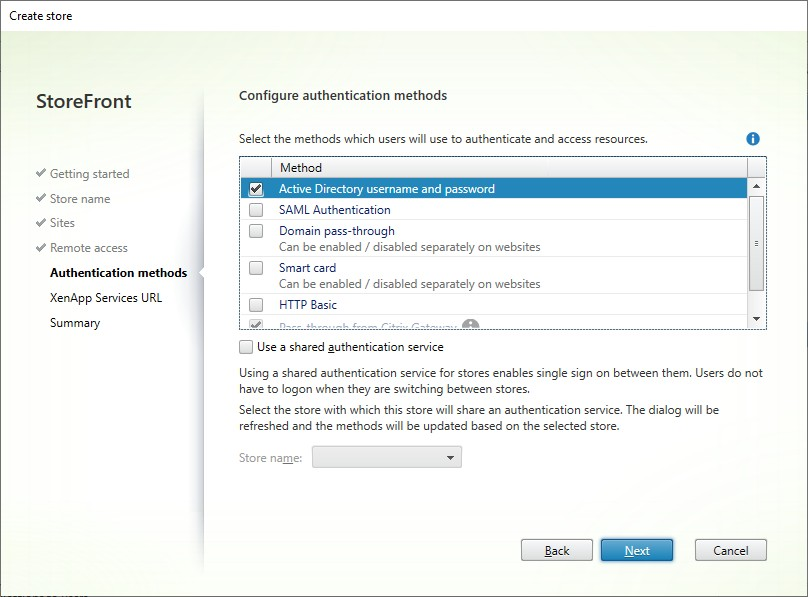The image size is (808, 597).
Task: Click the checkmark beside Store name
Action: (40, 198)
